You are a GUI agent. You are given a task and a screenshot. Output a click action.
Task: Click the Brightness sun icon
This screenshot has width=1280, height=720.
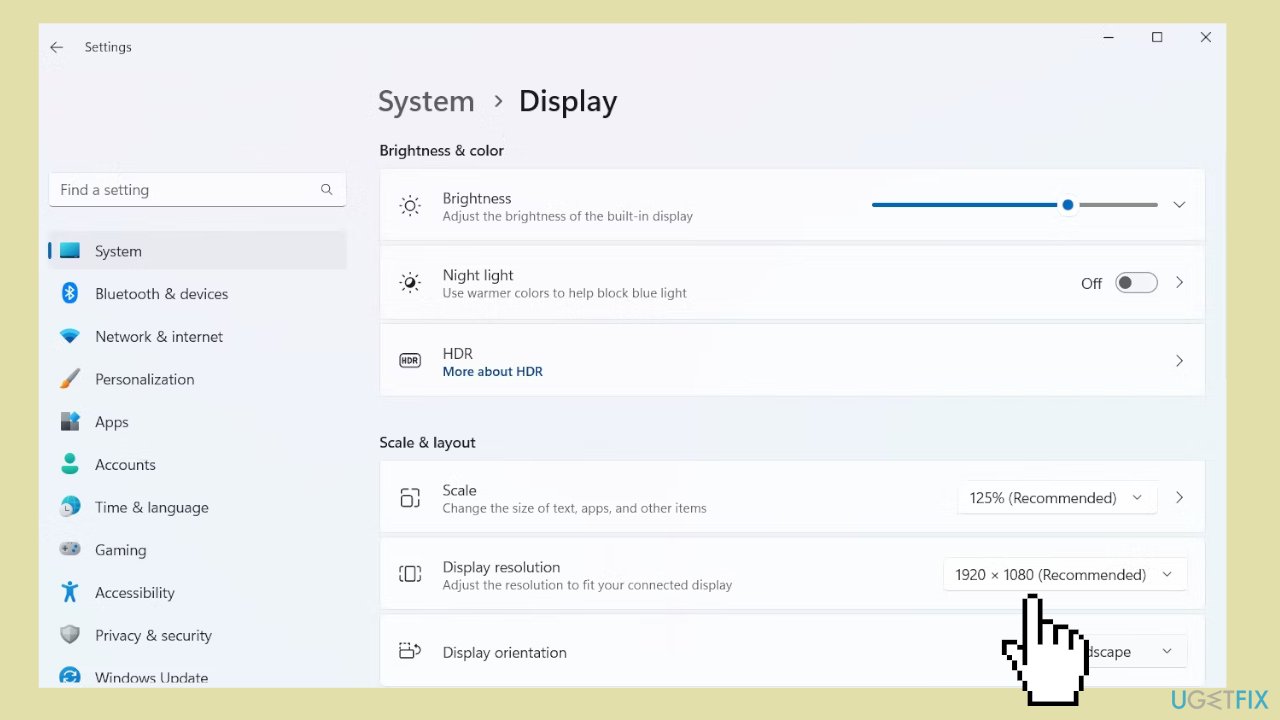tap(410, 206)
